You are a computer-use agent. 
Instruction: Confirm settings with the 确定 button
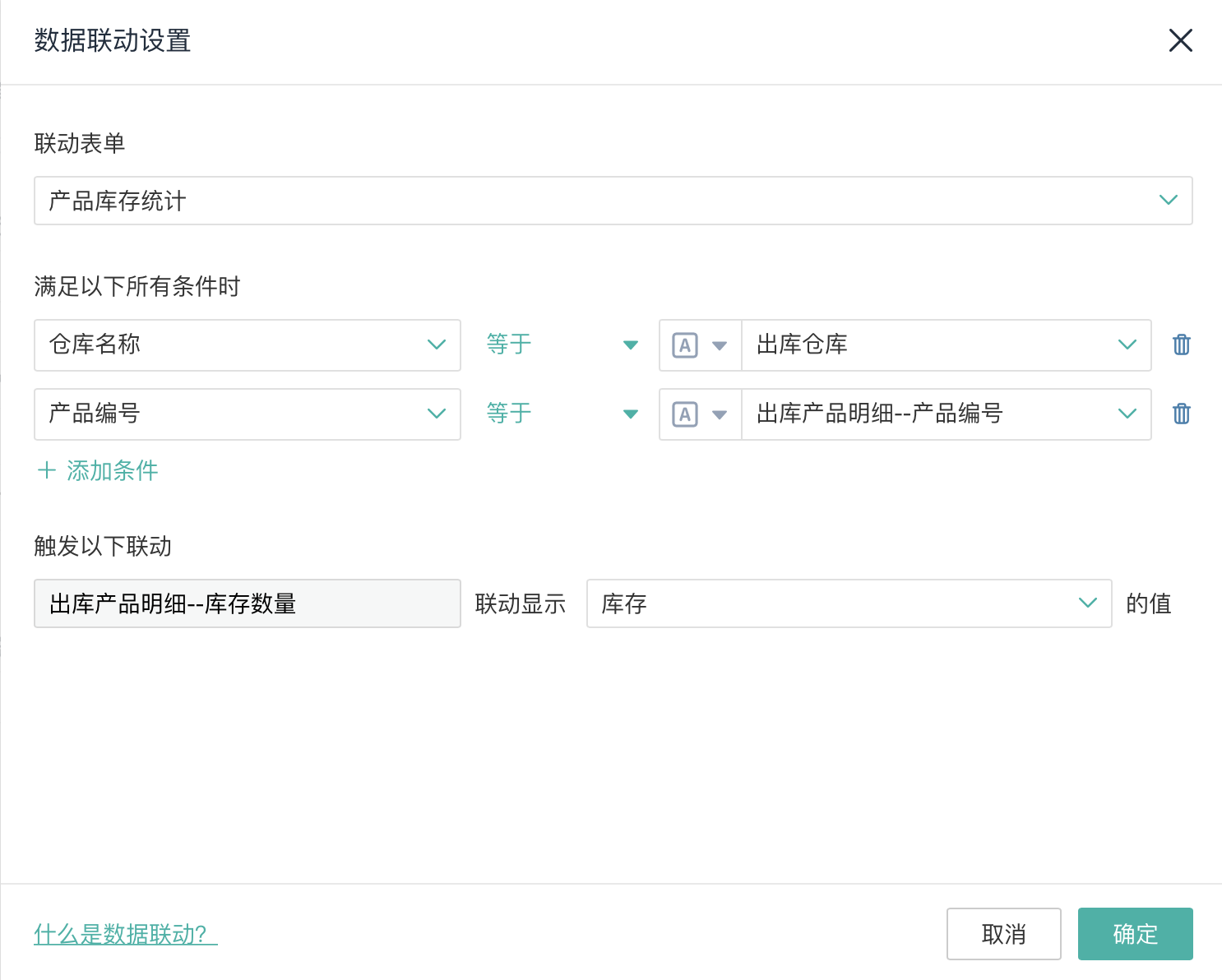click(1135, 934)
